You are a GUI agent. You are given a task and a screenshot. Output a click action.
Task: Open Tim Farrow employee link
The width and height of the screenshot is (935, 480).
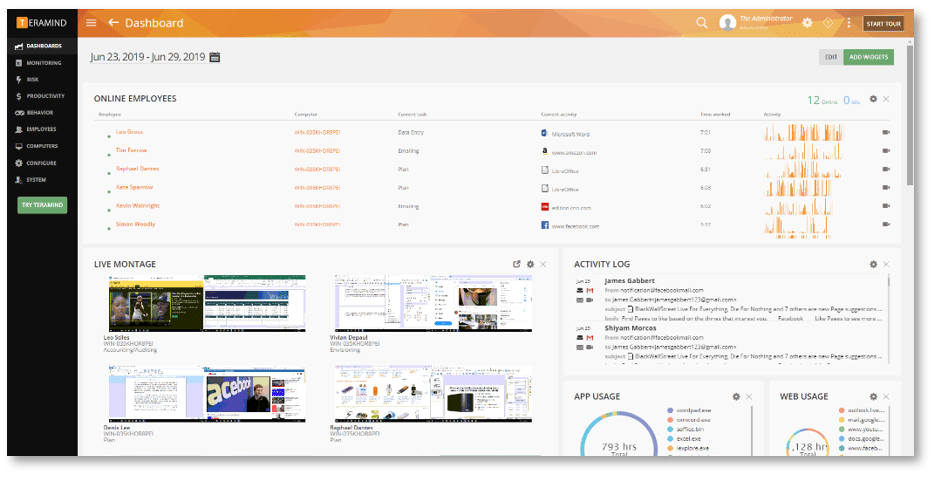click(x=131, y=150)
